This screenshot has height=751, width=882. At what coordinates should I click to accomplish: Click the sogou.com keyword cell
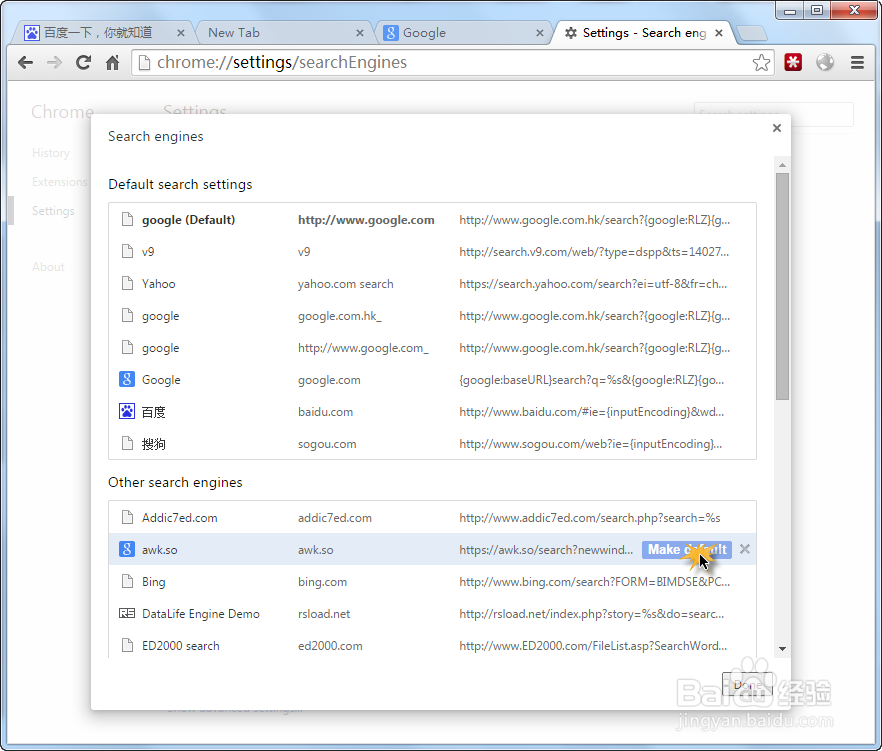point(327,444)
